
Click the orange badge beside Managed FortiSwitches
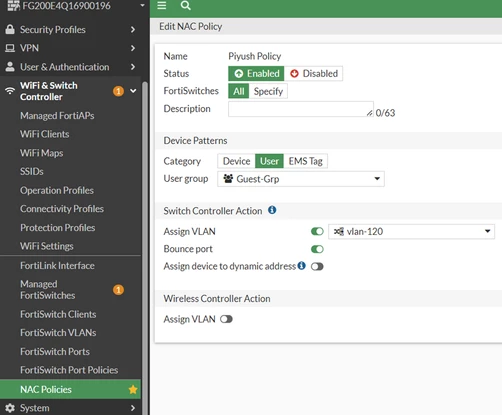[x=118, y=290]
